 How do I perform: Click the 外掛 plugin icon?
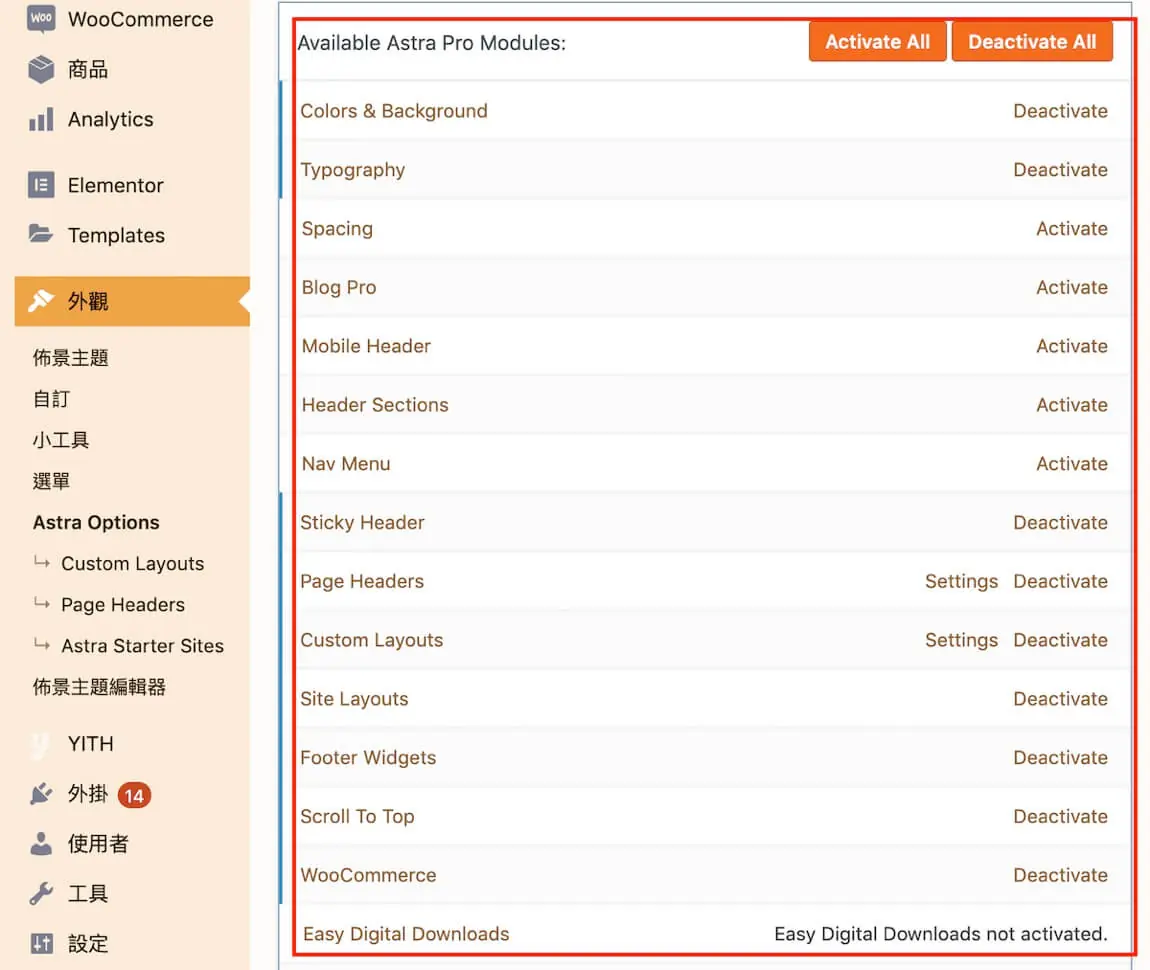[x=41, y=793]
